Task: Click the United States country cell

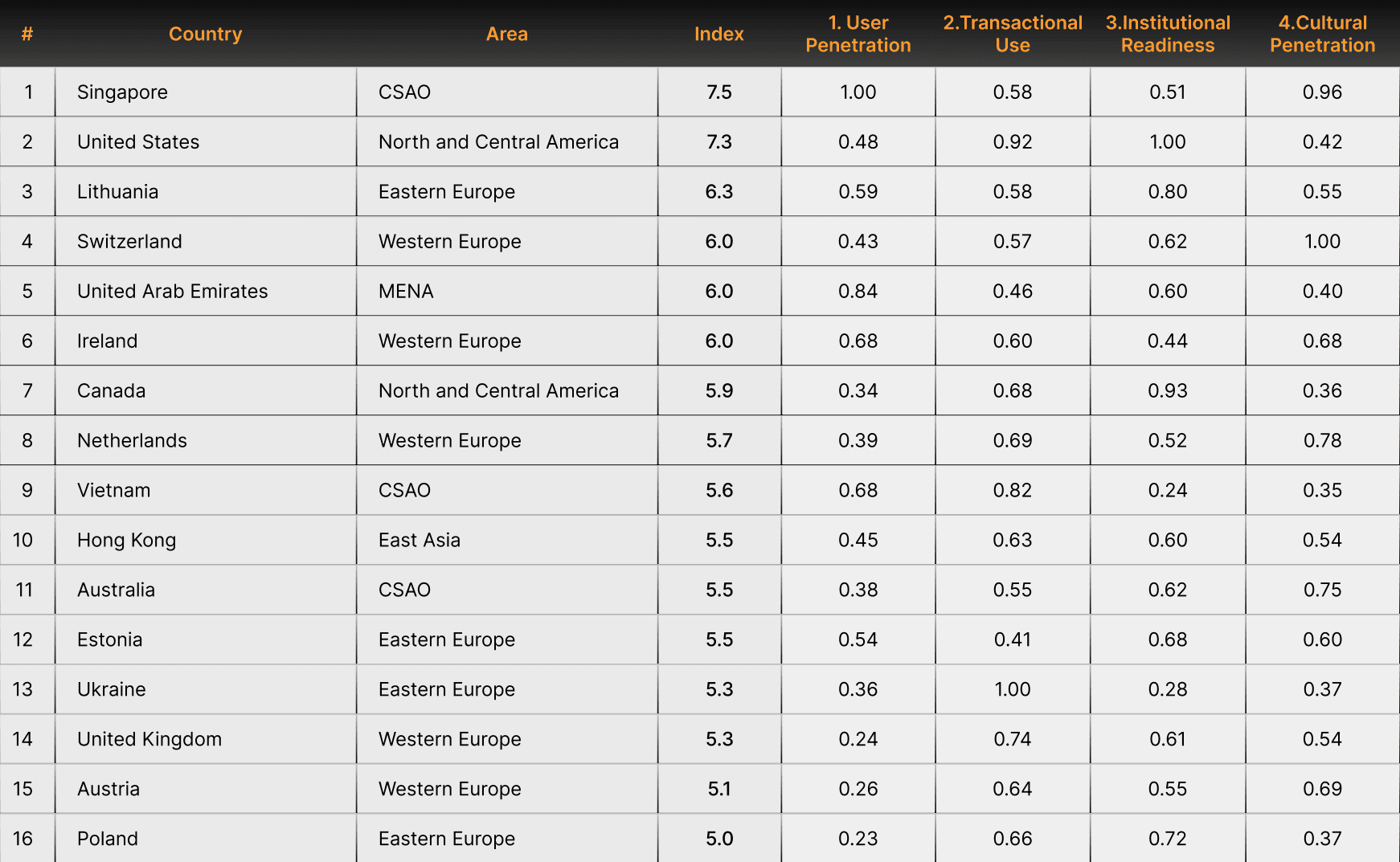Action: click(x=138, y=142)
